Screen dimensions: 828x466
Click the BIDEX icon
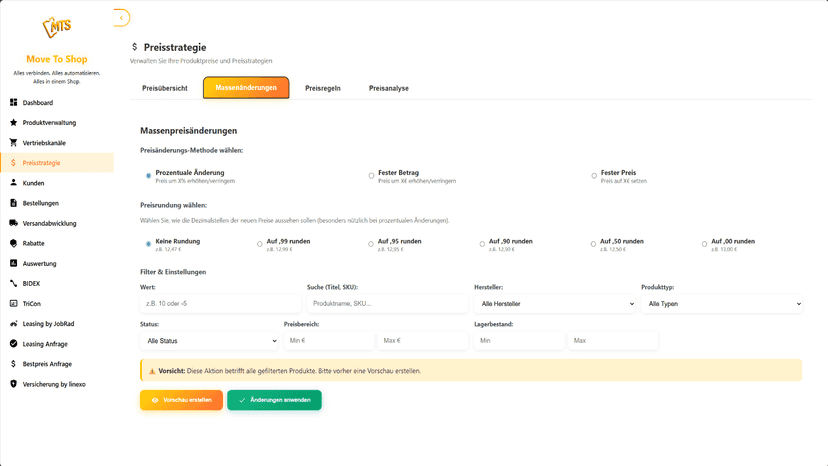pos(13,283)
